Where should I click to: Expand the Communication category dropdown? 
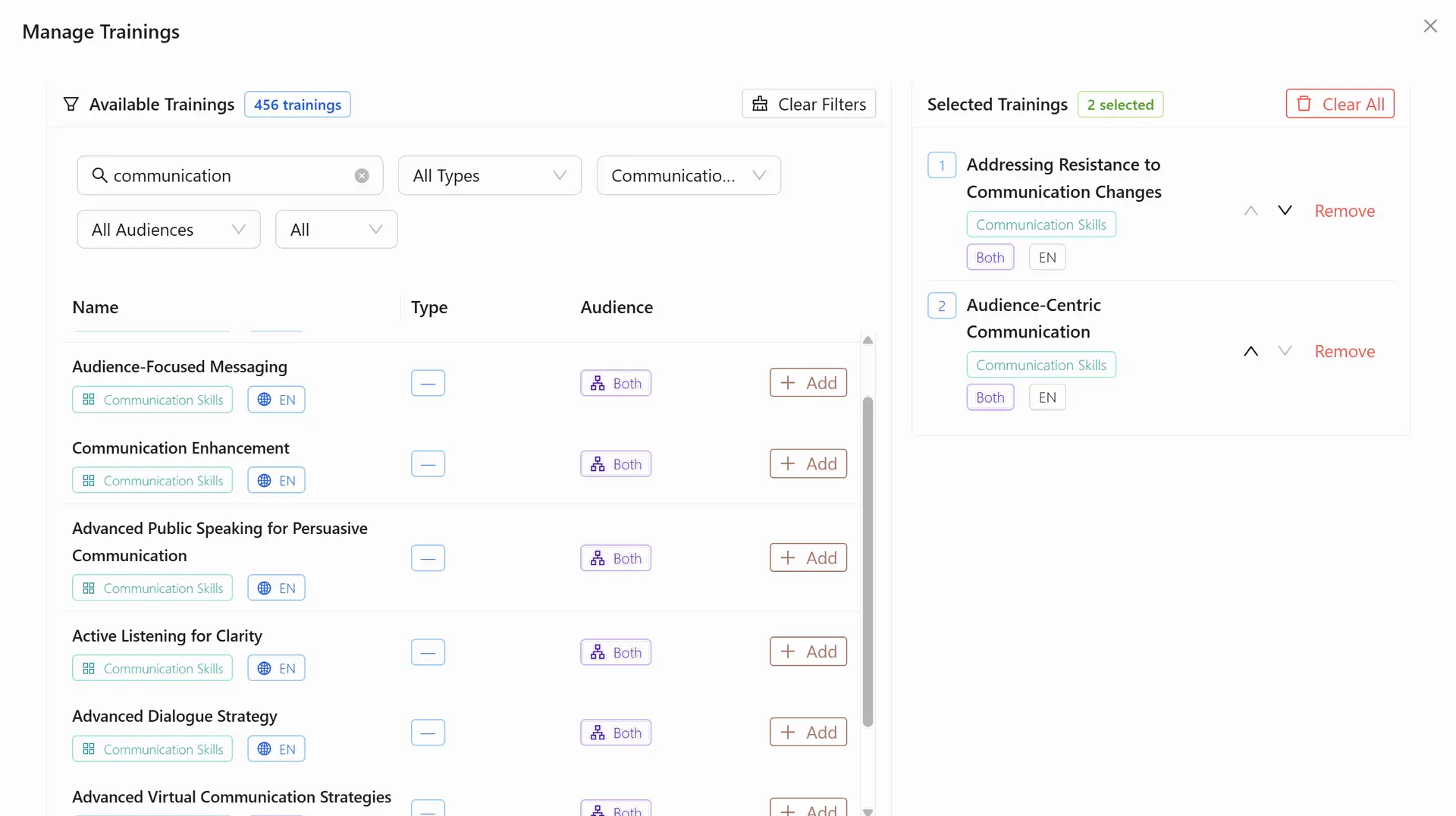[688, 176]
